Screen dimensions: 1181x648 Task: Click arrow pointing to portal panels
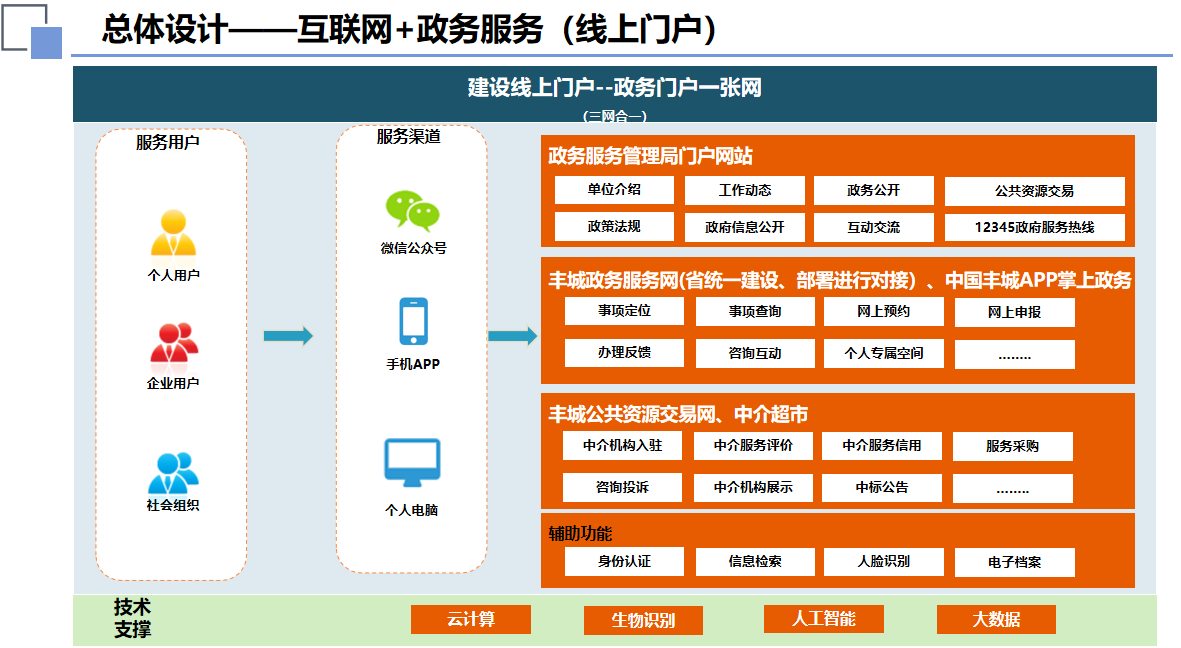pyautogui.click(x=512, y=336)
